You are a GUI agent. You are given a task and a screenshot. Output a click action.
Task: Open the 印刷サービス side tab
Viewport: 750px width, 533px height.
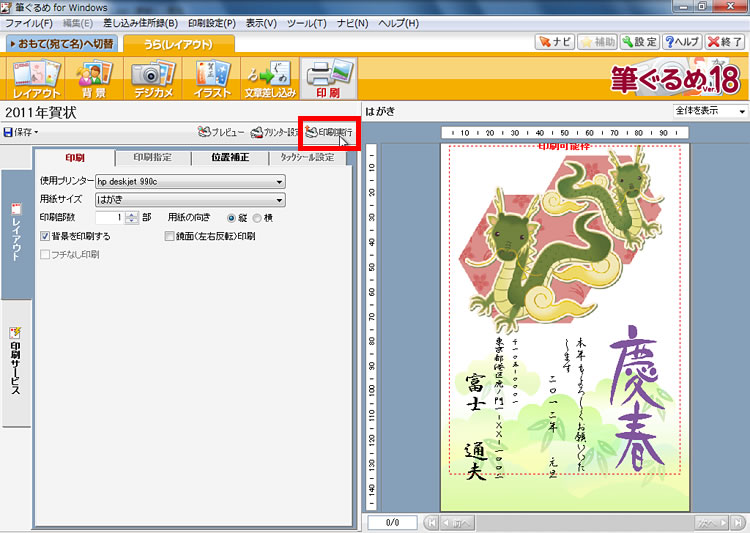16,364
